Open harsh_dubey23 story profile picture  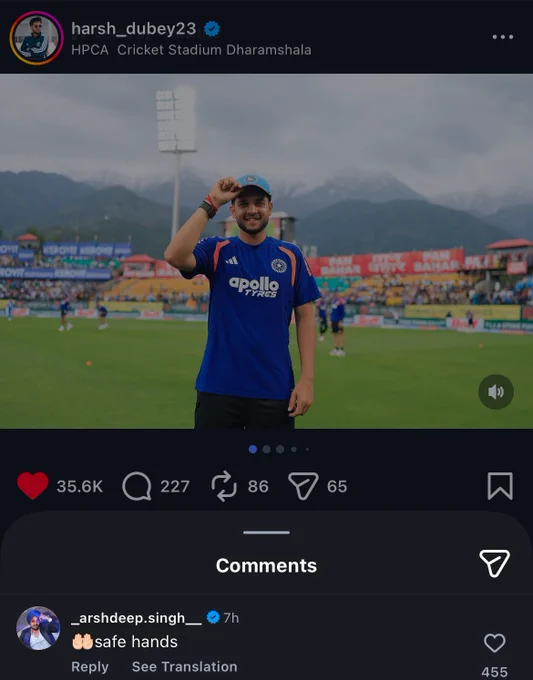[36, 38]
